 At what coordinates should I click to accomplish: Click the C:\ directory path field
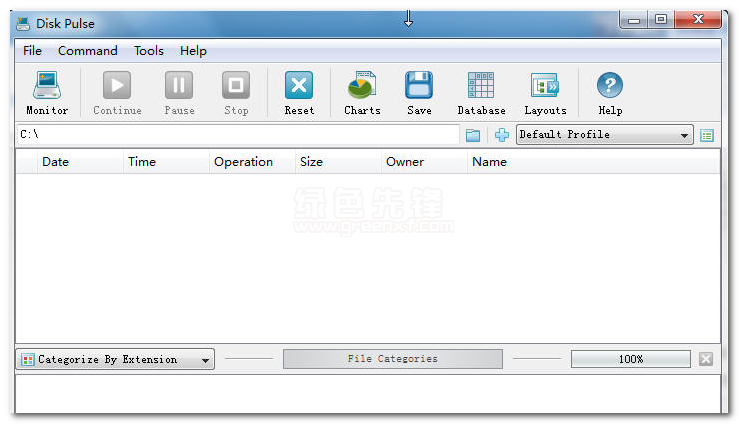(238, 135)
